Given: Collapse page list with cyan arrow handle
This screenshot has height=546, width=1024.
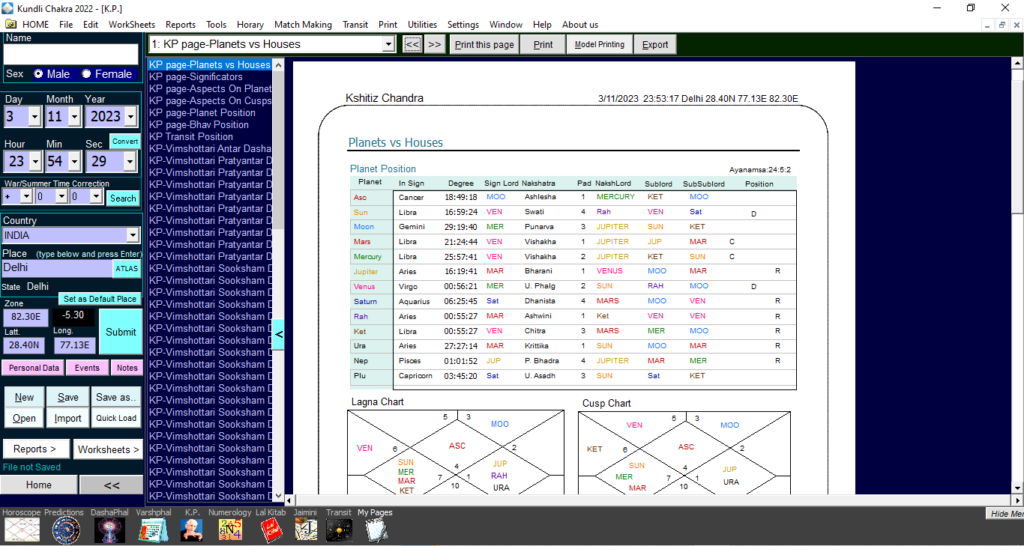Looking at the screenshot, I should (x=278, y=334).
